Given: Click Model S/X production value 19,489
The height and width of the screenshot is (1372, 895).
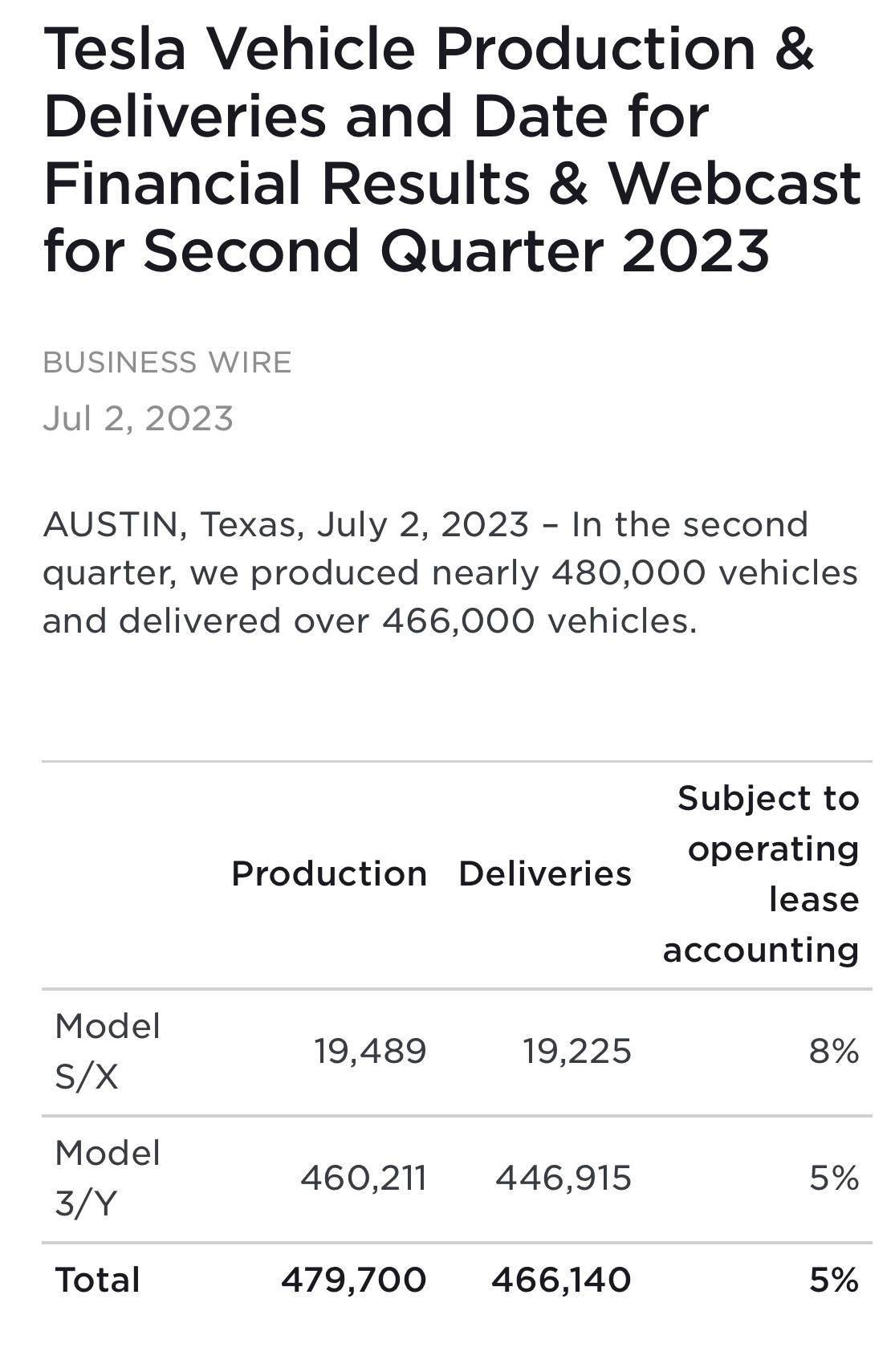Looking at the screenshot, I should (x=370, y=1052).
